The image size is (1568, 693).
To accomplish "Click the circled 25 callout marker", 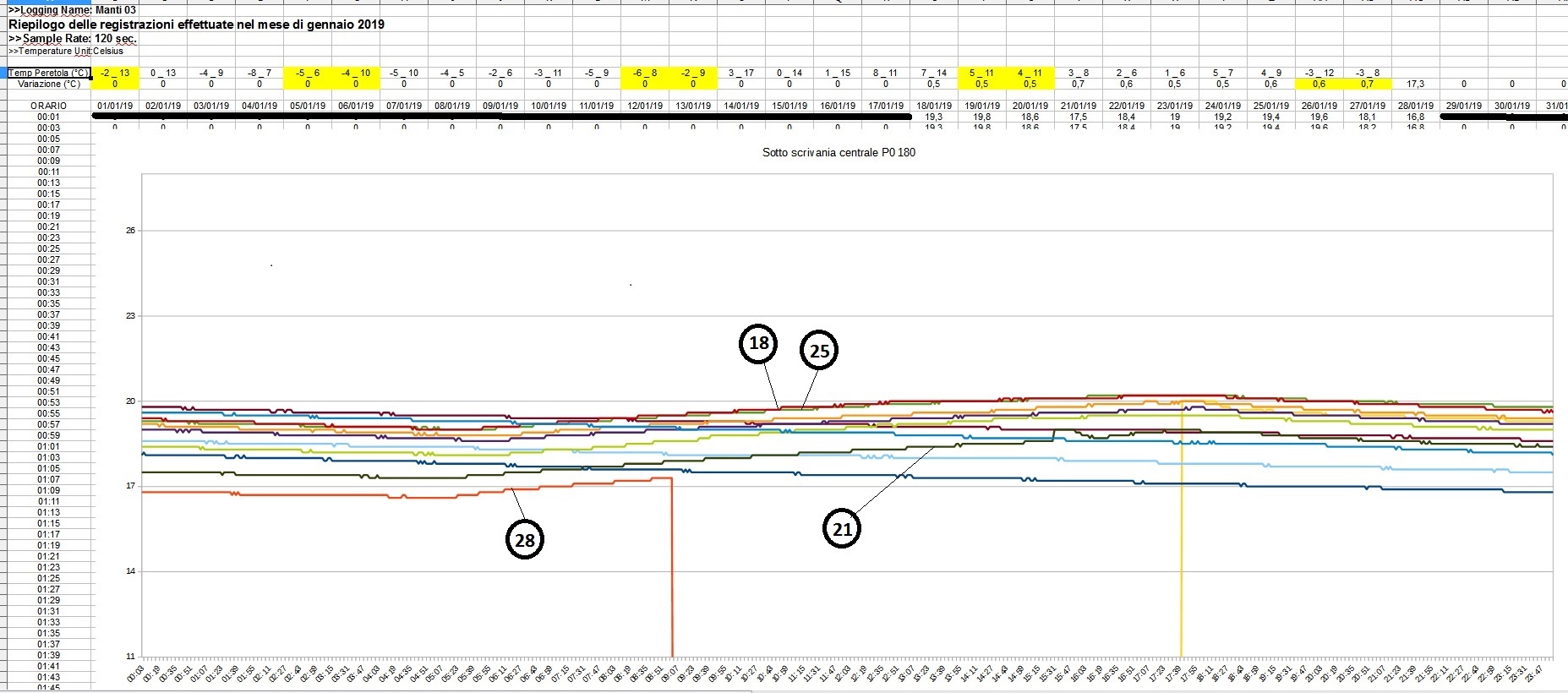I will (819, 351).
